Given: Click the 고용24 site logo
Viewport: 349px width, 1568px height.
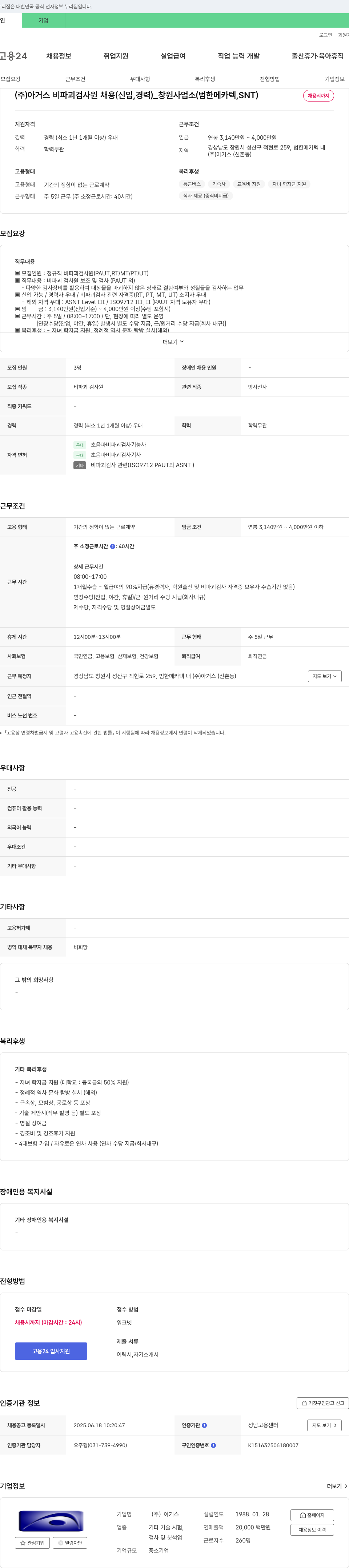Looking at the screenshot, I should coord(13,56).
